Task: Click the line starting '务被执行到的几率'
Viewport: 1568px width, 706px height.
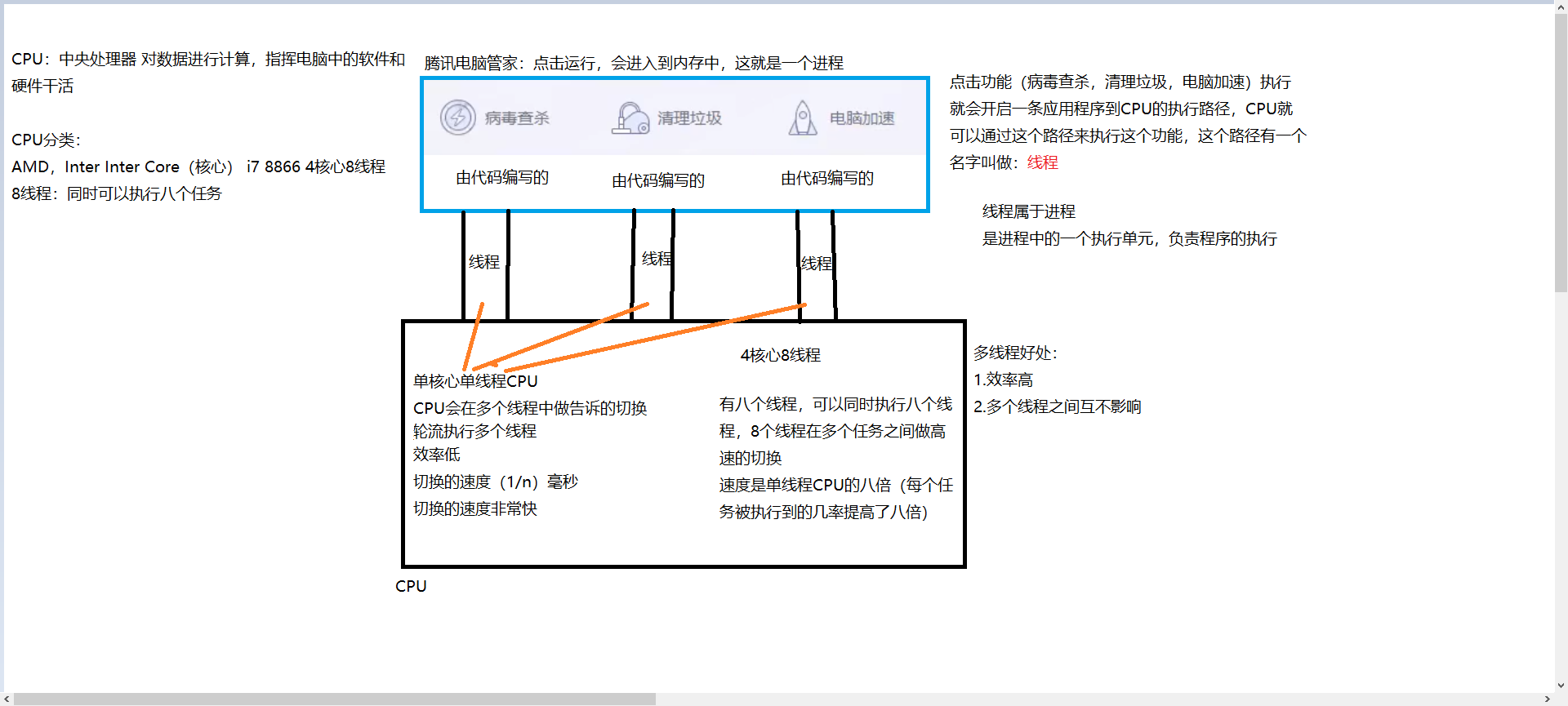Action: [823, 512]
